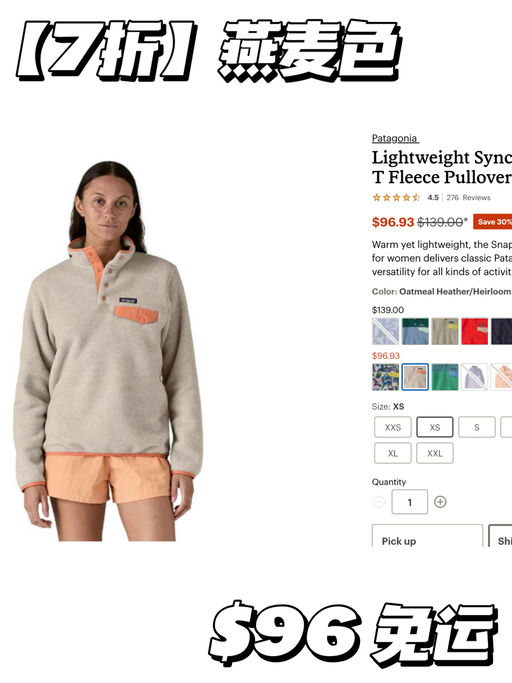
Task: Choose size XXL
Action: [x=435, y=453]
